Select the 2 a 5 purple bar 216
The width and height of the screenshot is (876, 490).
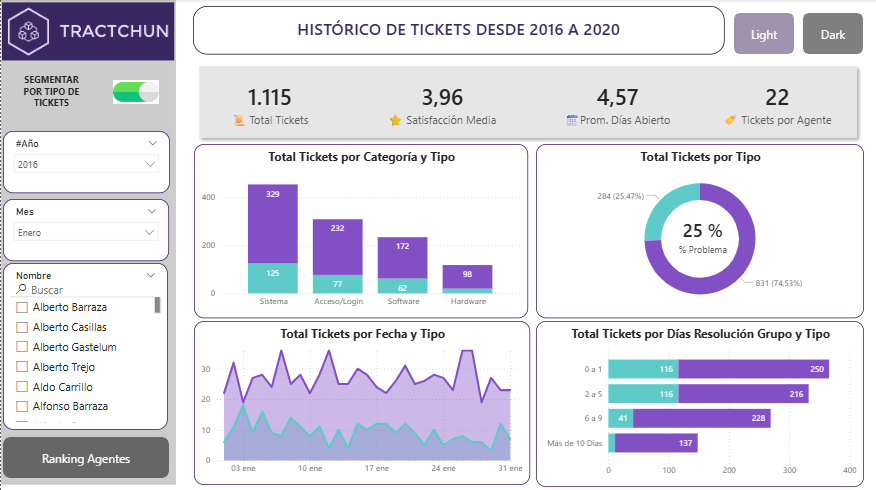744,394
